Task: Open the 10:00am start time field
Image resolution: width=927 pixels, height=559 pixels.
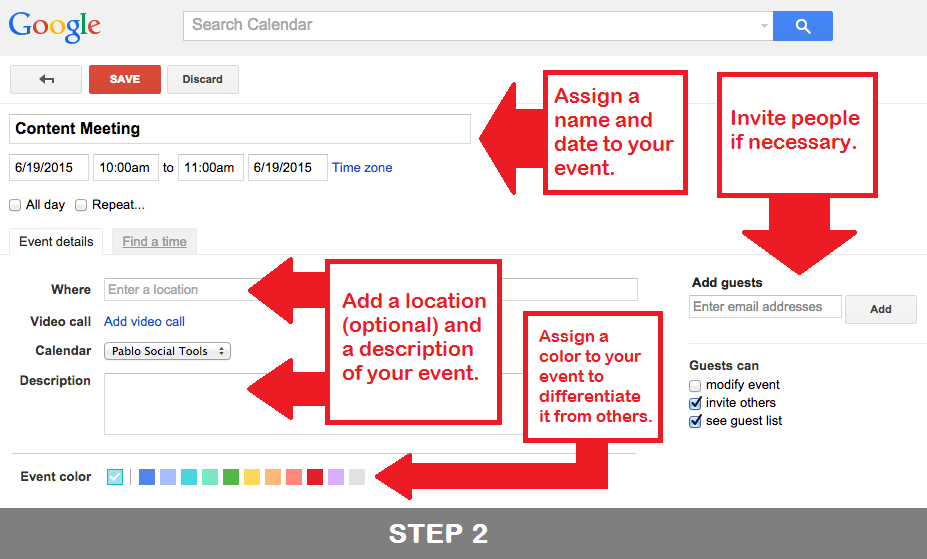Action: point(125,168)
